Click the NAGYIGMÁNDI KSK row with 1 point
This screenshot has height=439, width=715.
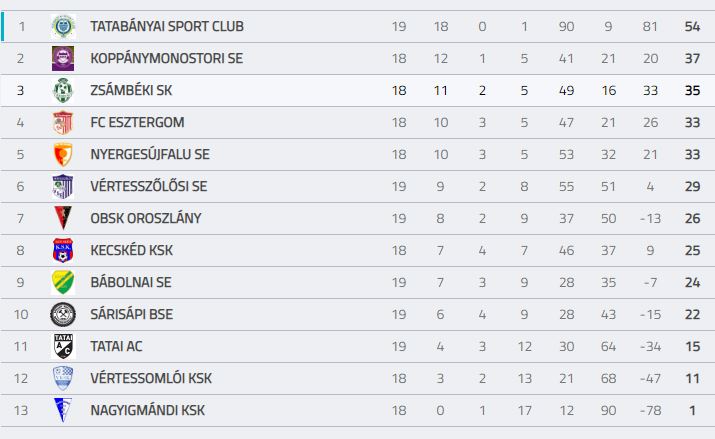coord(358,411)
